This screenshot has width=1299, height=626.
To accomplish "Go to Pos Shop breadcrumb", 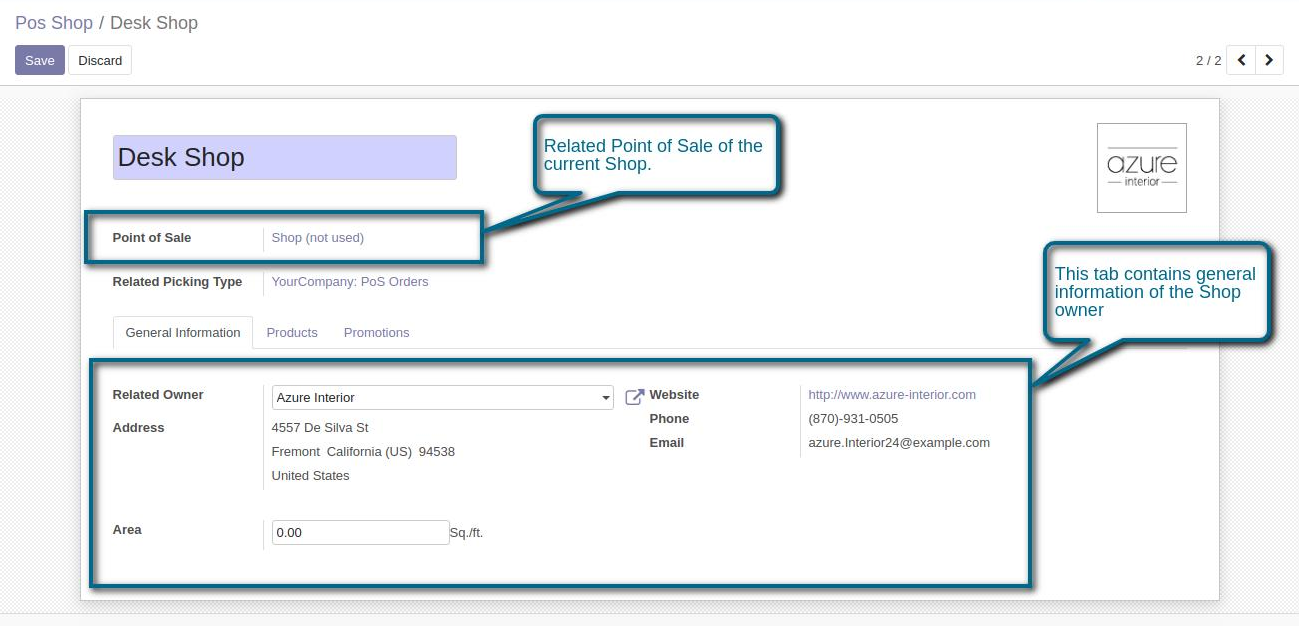I will click(x=54, y=23).
